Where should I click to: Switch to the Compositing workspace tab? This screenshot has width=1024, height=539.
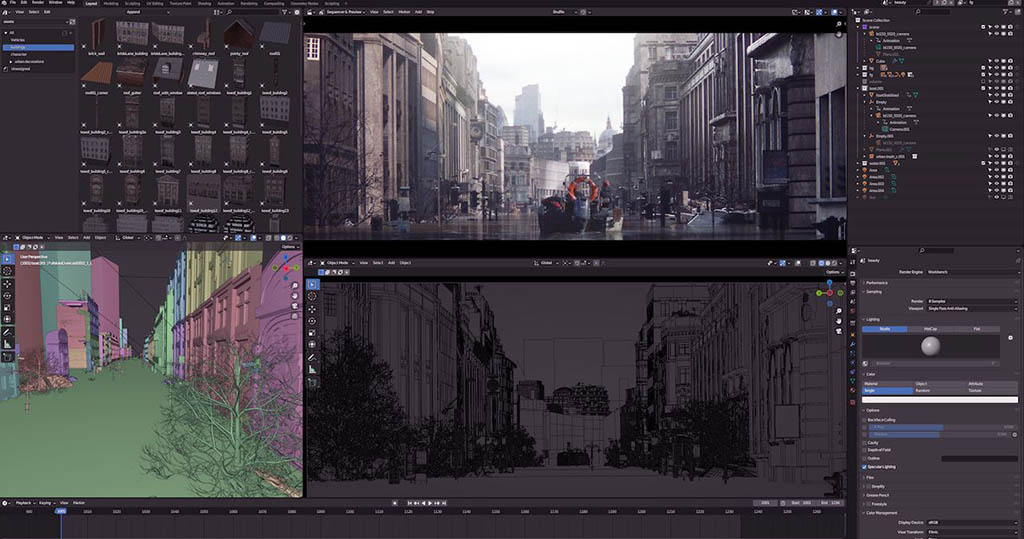(x=274, y=3)
